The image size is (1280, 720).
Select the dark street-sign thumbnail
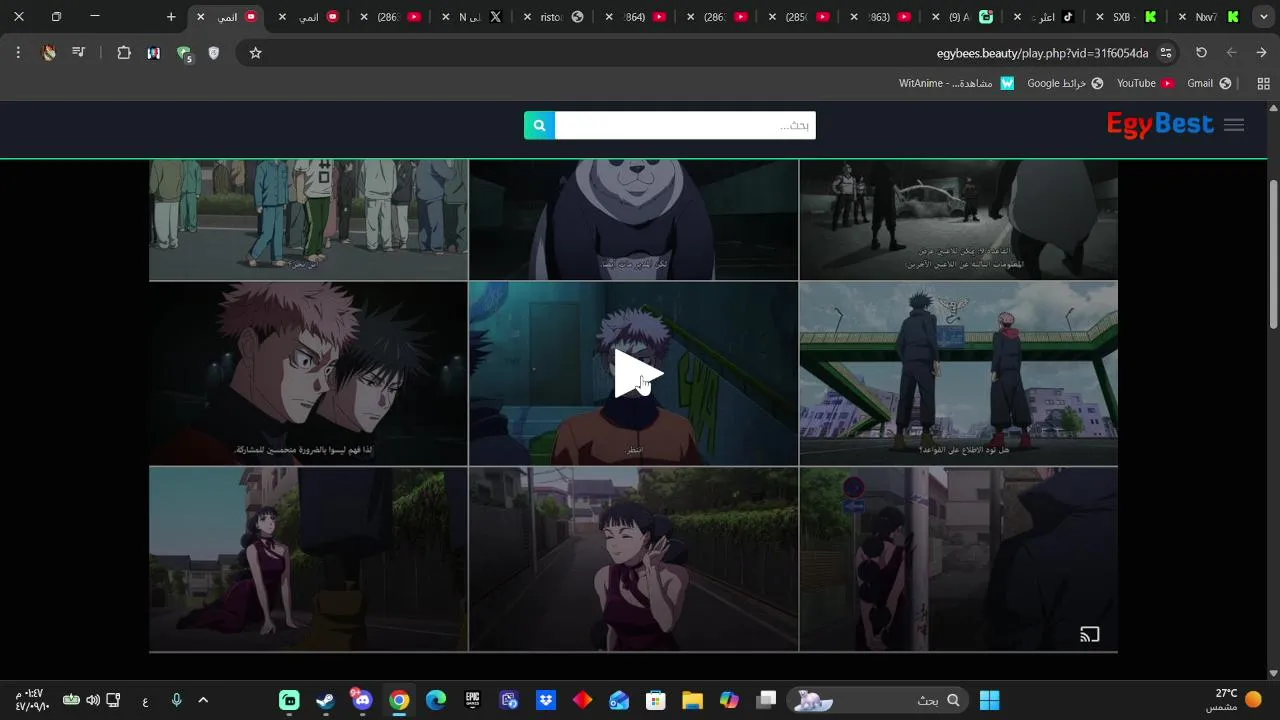pyautogui.click(x=958, y=559)
